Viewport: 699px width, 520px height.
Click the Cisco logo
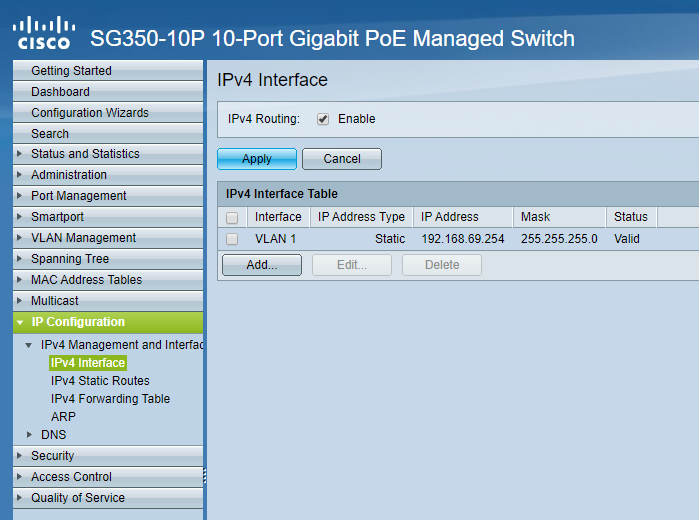[43, 33]
